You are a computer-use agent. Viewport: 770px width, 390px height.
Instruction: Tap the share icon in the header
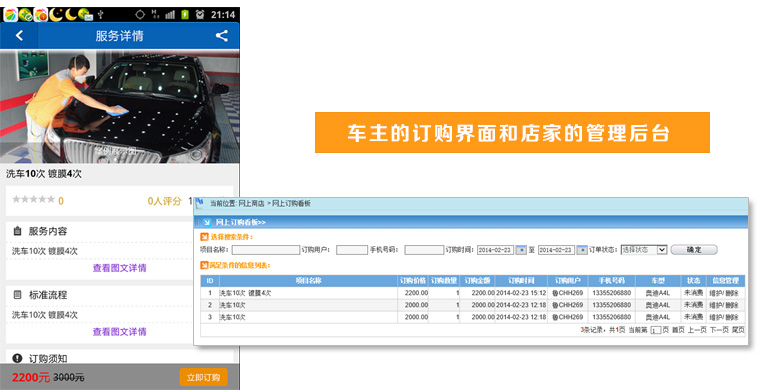[221, 35]
